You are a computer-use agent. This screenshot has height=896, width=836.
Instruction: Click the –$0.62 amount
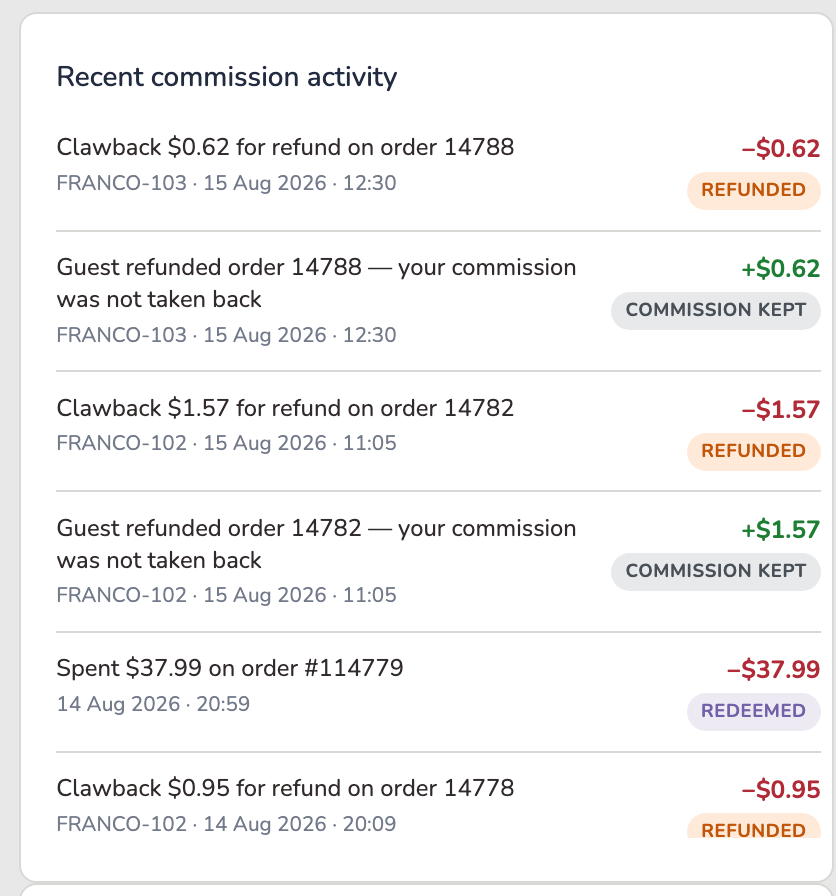[781, 149]
